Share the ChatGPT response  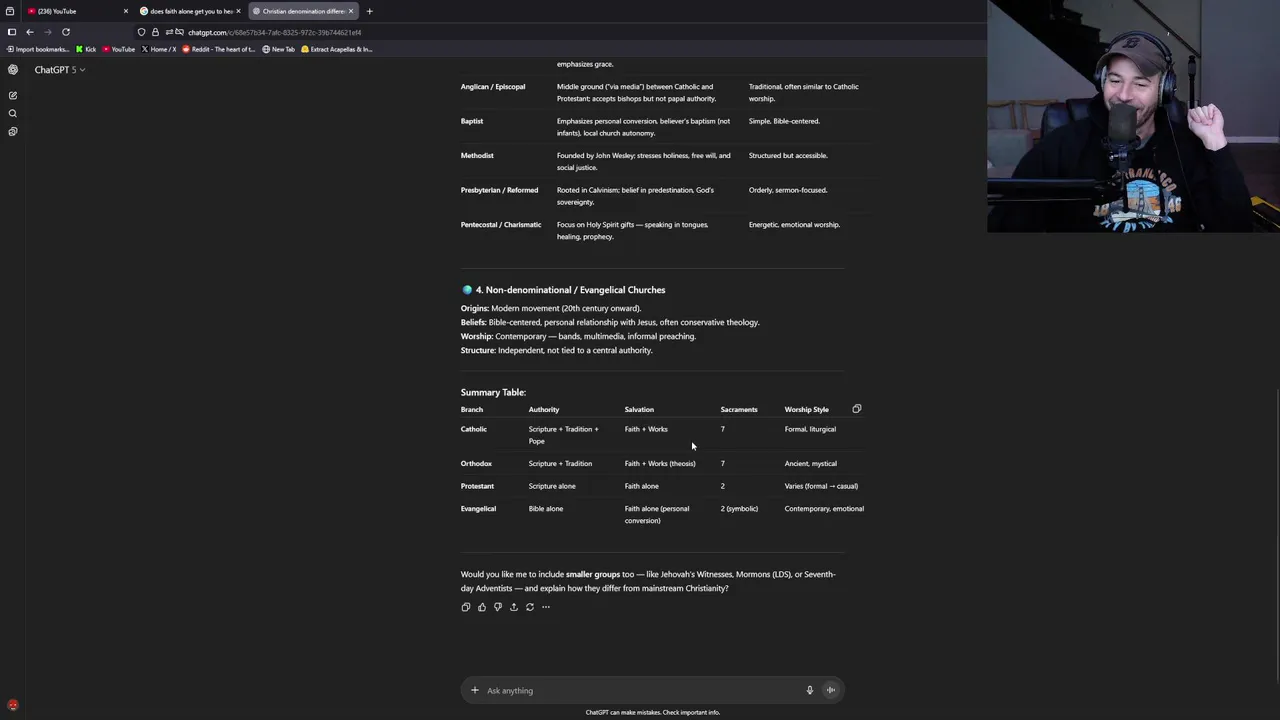coord(514,607)
